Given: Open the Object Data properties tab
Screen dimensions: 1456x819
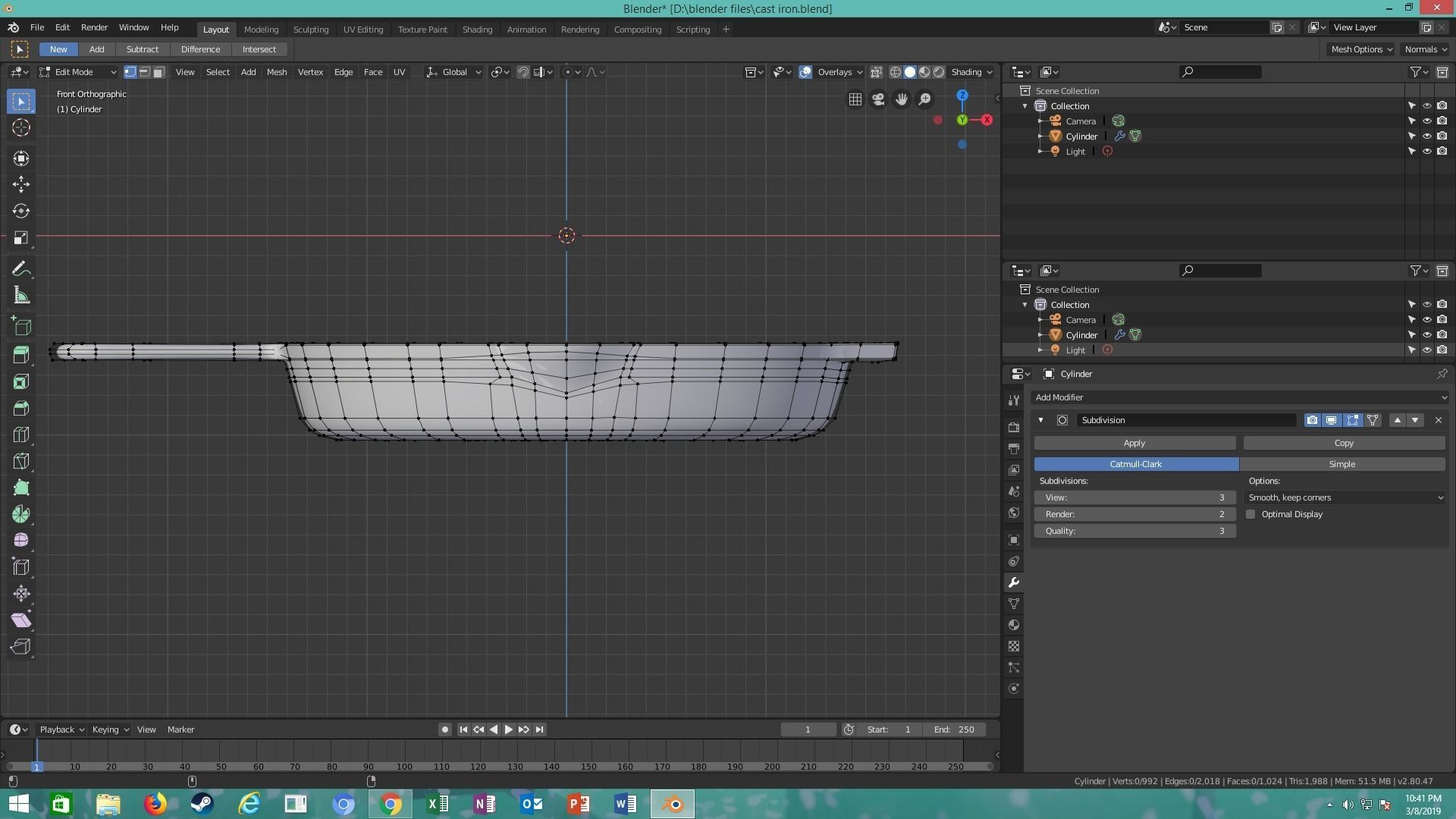Looking at the screenshot, I should pos(1014,604).
